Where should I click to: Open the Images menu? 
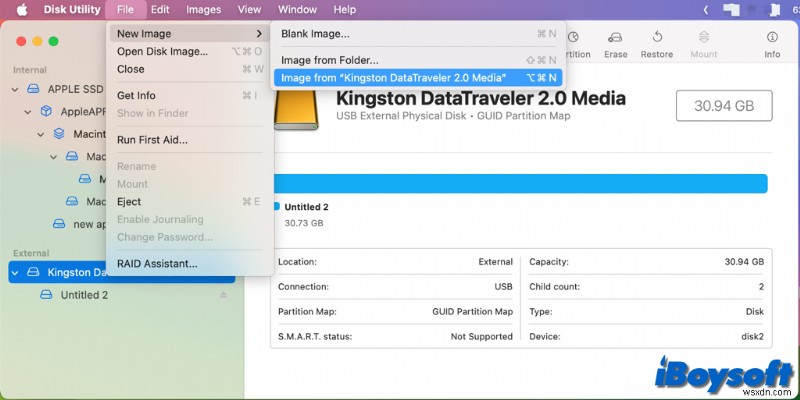pos(204,10)
